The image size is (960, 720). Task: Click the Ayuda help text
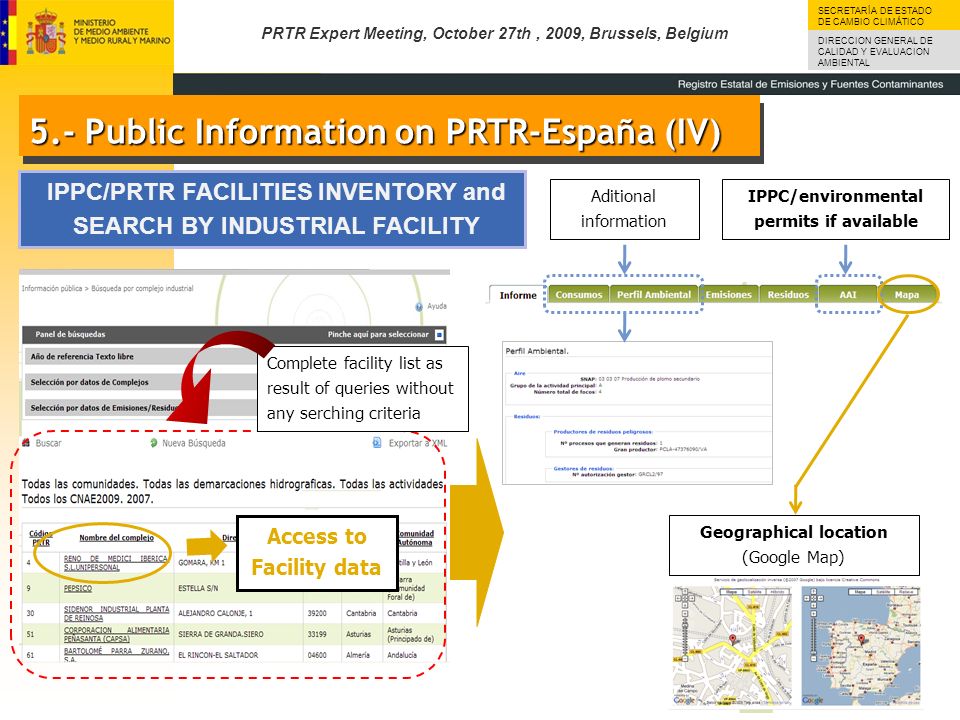437,306
